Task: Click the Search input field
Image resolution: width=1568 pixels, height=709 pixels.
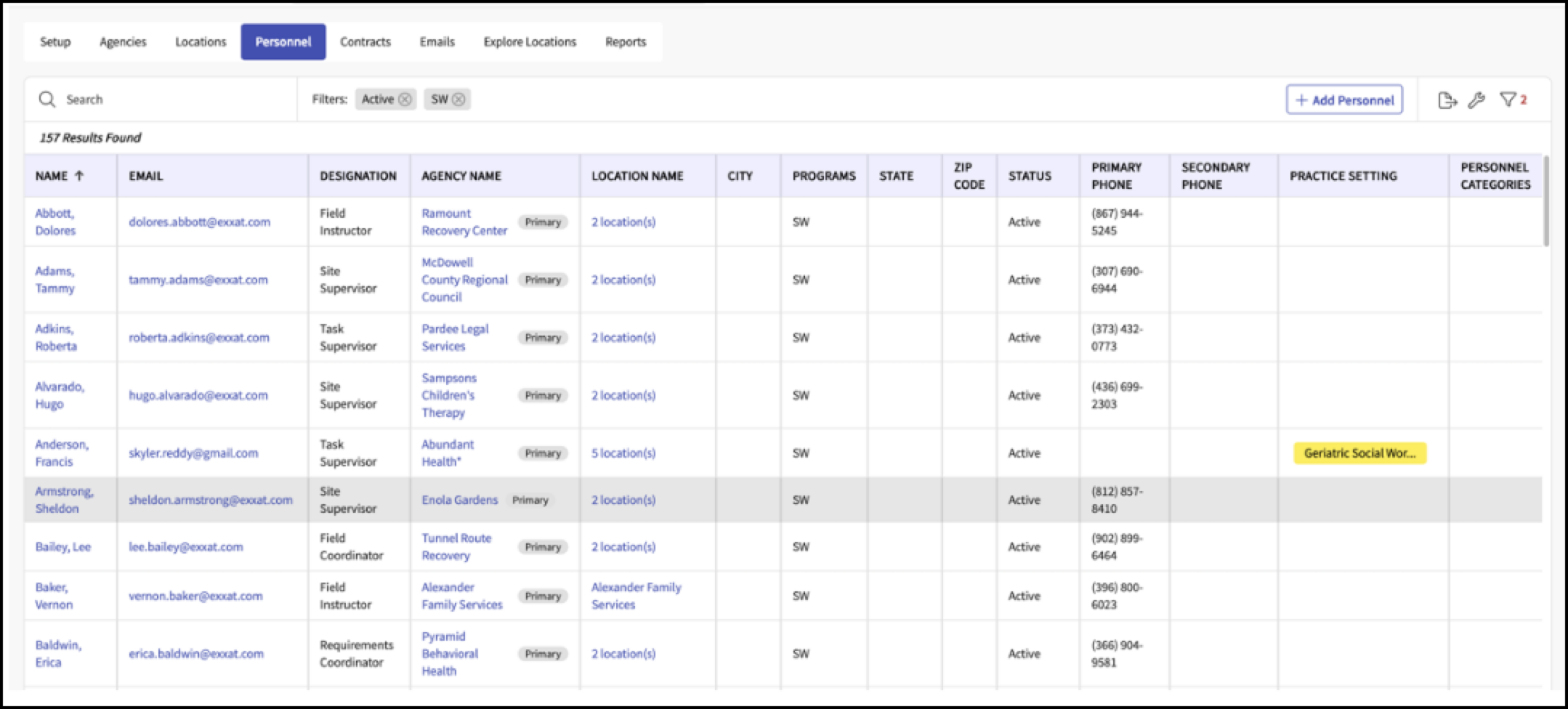Action: (174, 100)
